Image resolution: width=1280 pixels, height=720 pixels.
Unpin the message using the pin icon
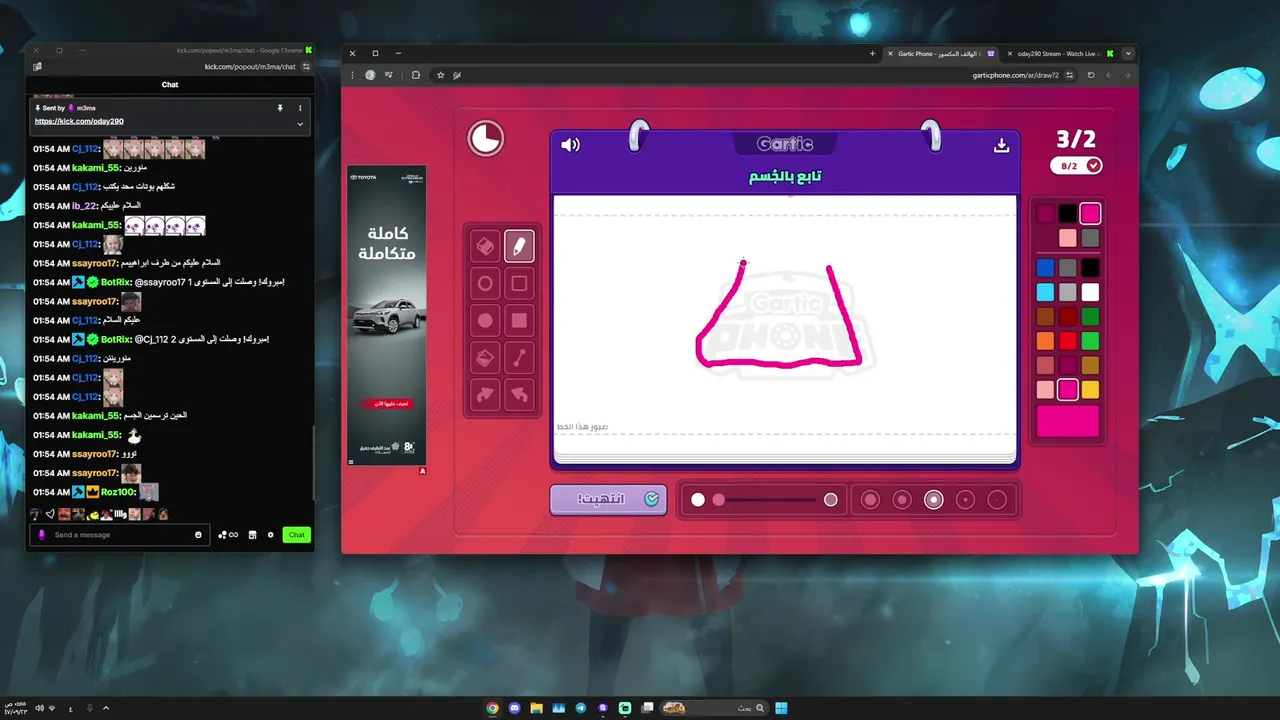pos(280,108)
